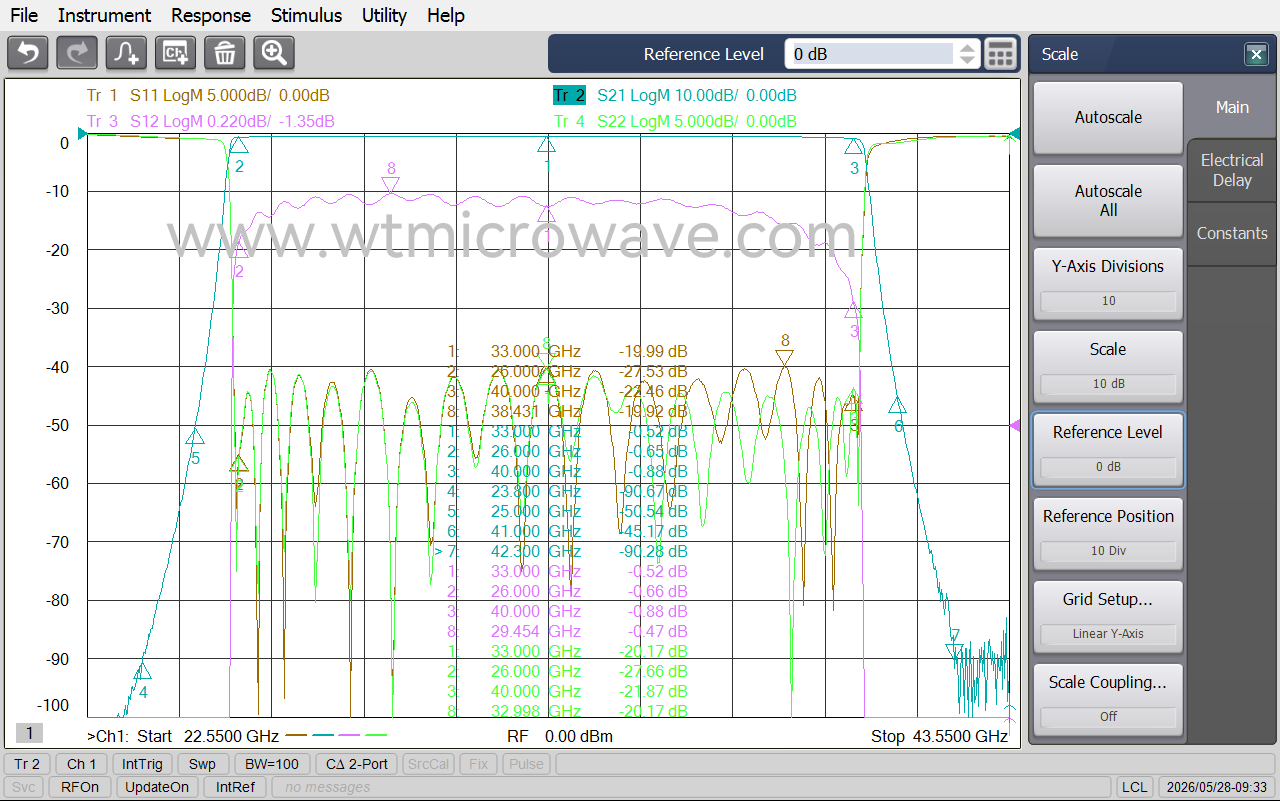Click the Redo toolbar icon

pos(77,53)
